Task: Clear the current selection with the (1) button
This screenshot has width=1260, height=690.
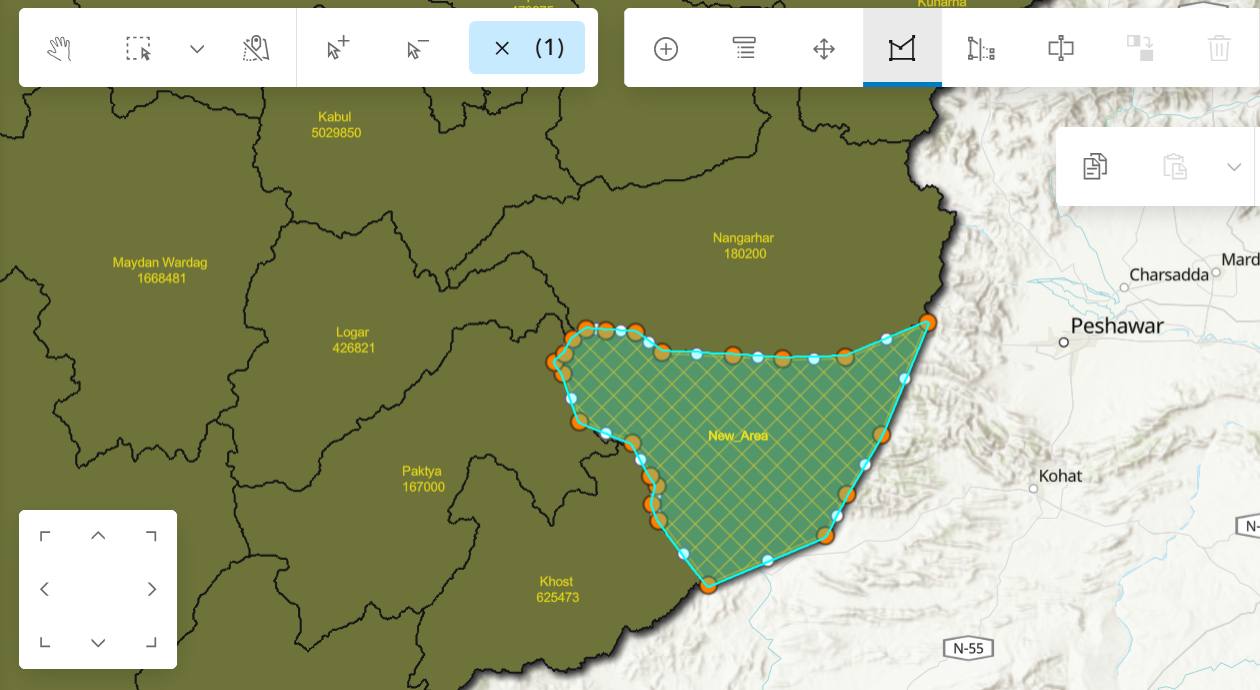Action: pyautogui.click(x=527, y=47)
